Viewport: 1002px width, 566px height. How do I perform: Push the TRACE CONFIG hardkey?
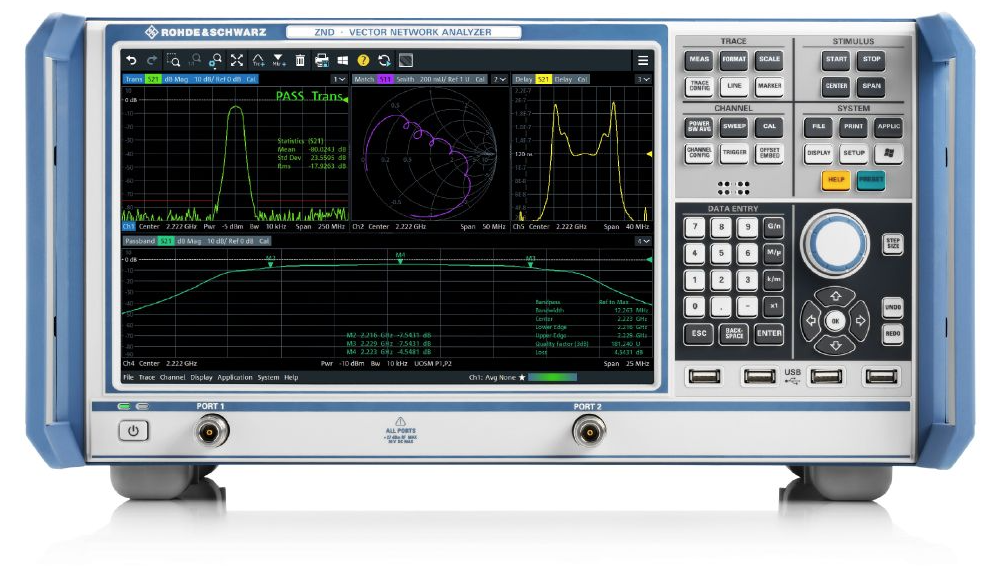click(x=699, y=86)
